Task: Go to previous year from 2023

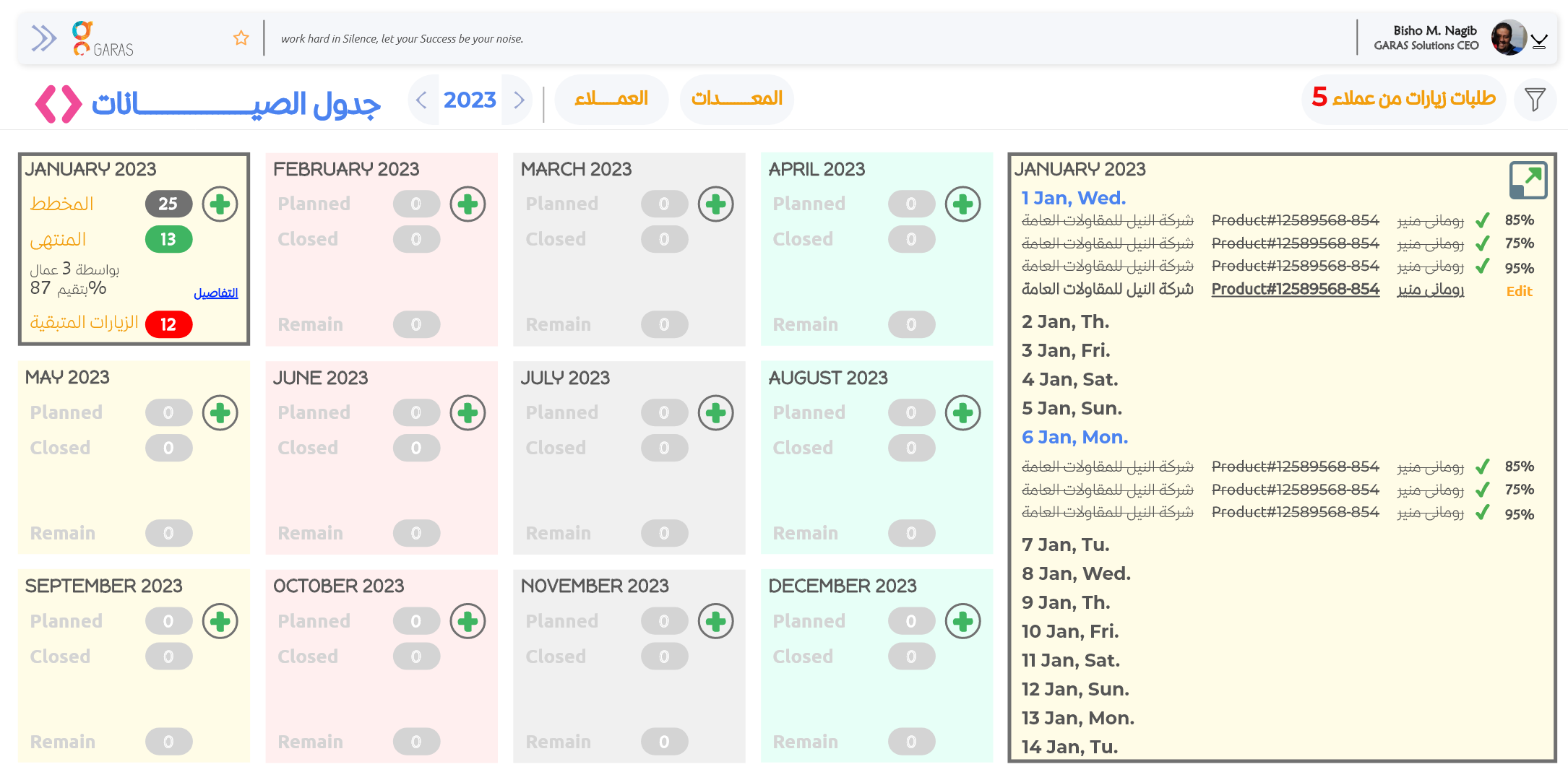Action: point(422,100)
